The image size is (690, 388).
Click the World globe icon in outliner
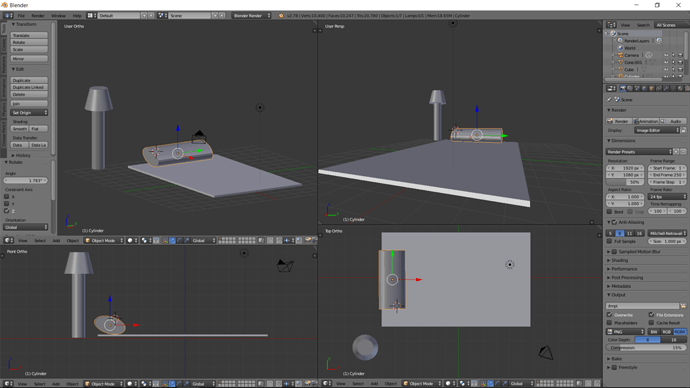[620, 48]
